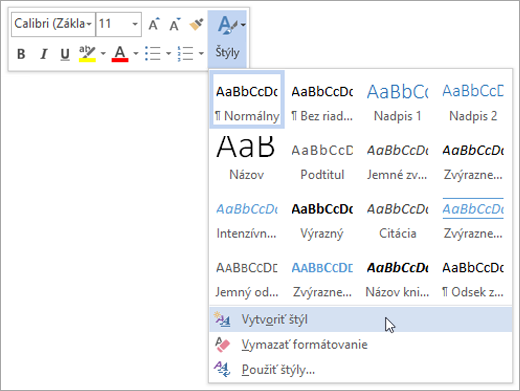Select the Podtitul style

point(322,158)
